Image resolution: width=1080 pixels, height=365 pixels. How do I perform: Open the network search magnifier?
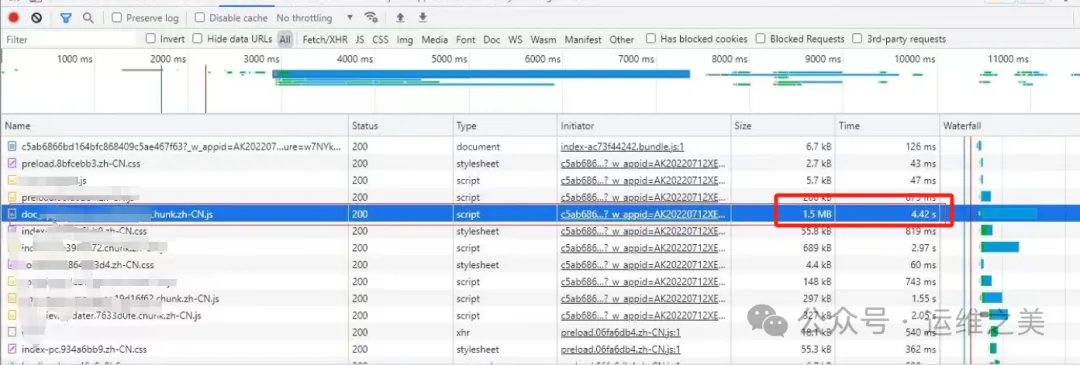pyautogui.click(x=87, y=18)
